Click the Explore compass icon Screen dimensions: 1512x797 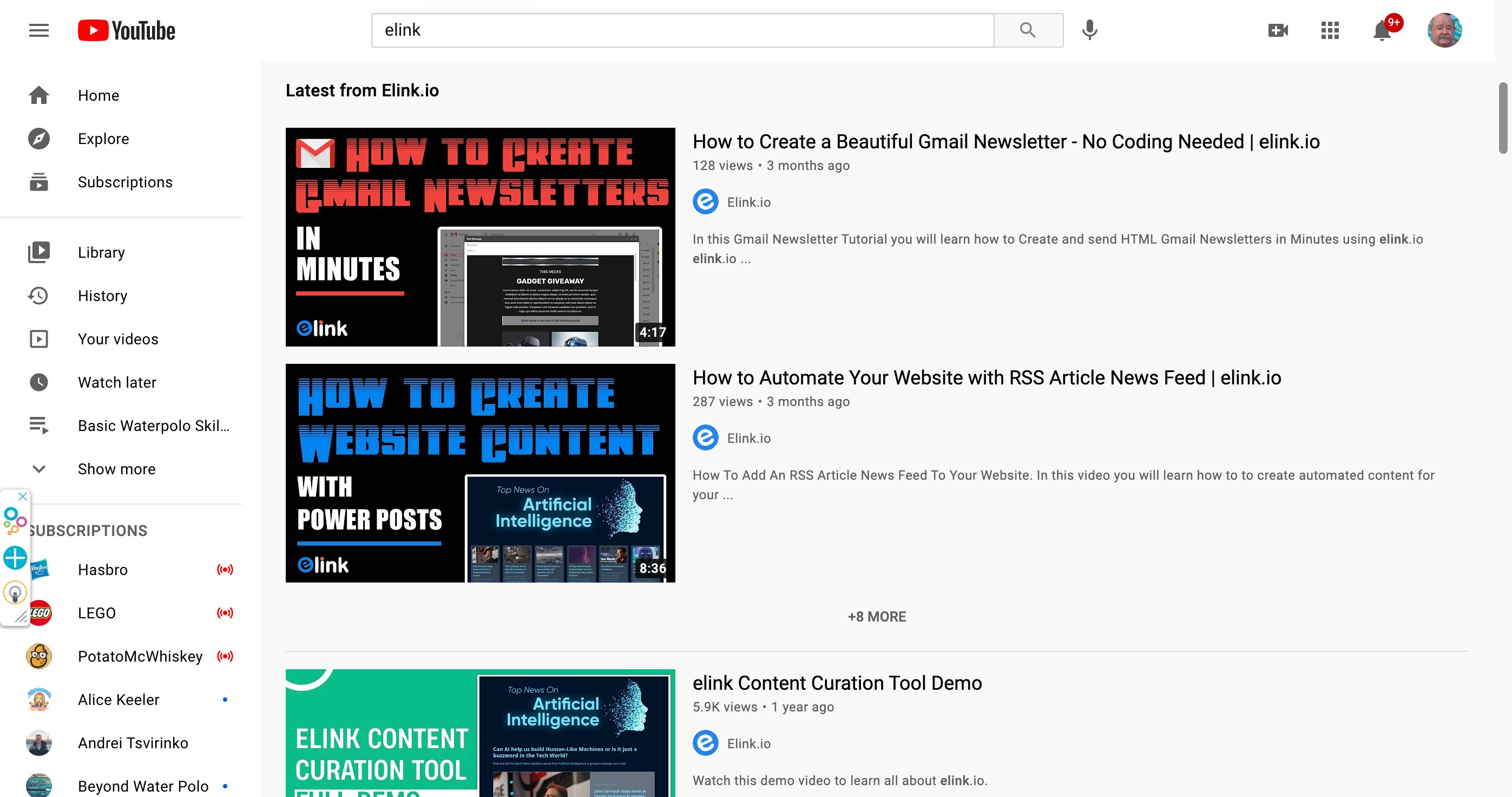coord(39,139)
